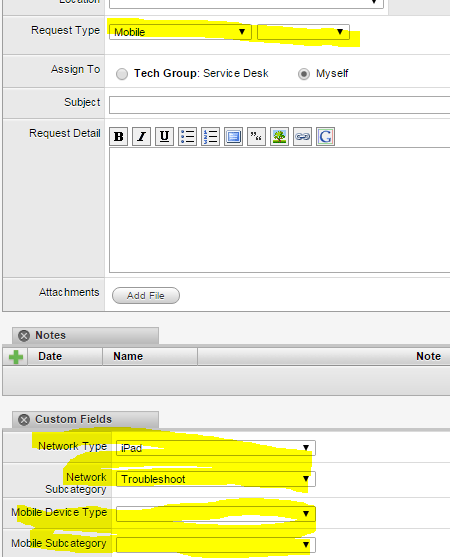The width and height of the screenshot is (450, 558).
Task: Collapse the Custom Fields section x icon
Action: (x=24, y=420)
